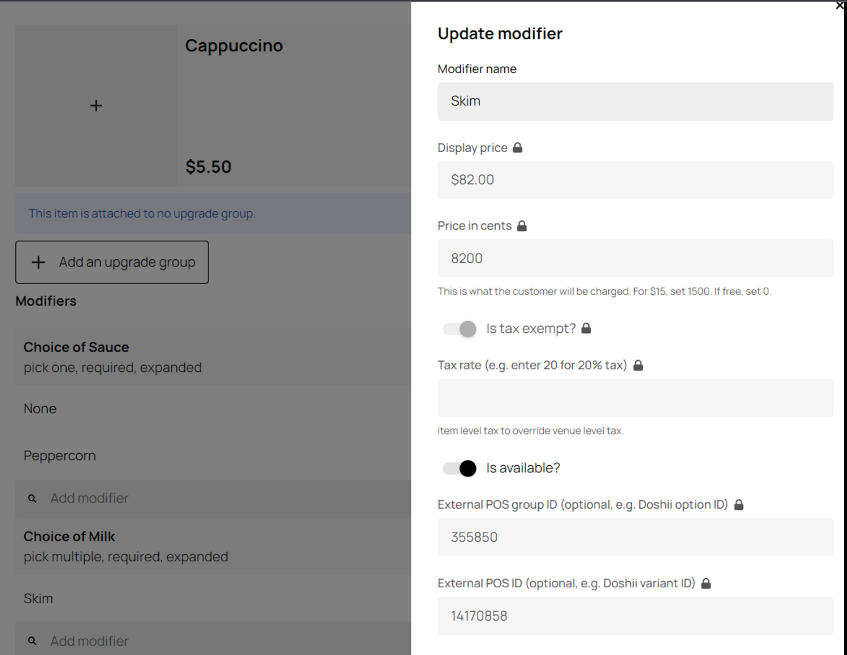Image resolution: width=847 pixels, height=655 pixels.
Task: Close the Update modifier panel
Action: [839, 7]
